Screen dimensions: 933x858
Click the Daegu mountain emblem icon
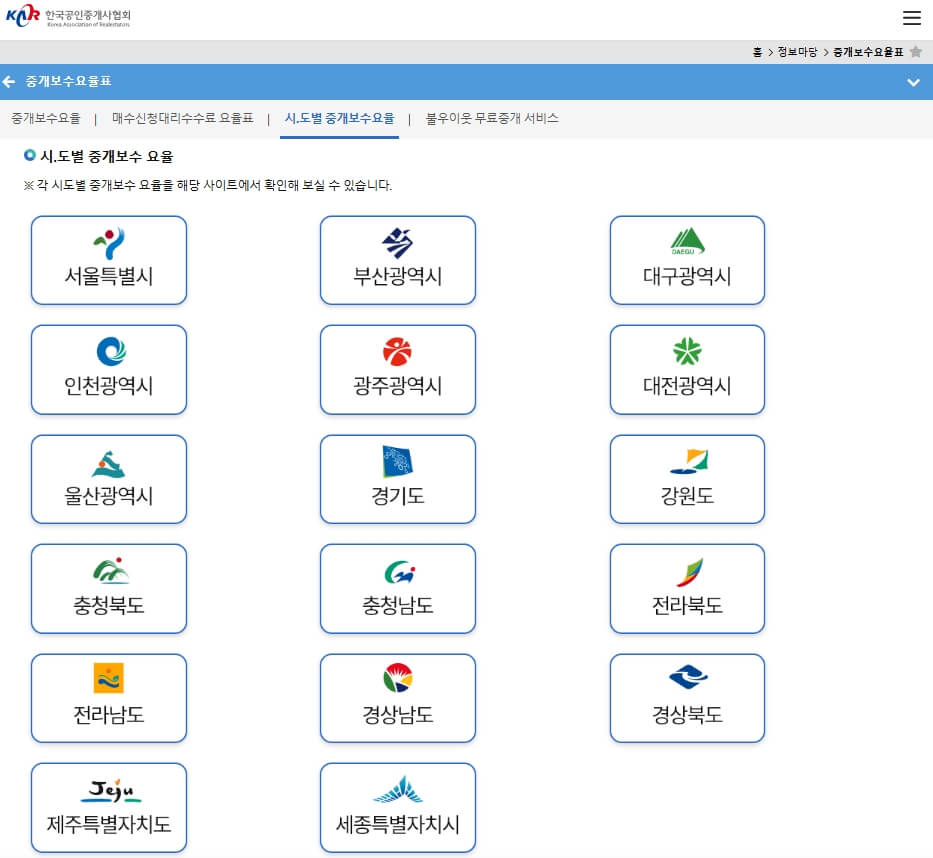[x=687, y=242]
